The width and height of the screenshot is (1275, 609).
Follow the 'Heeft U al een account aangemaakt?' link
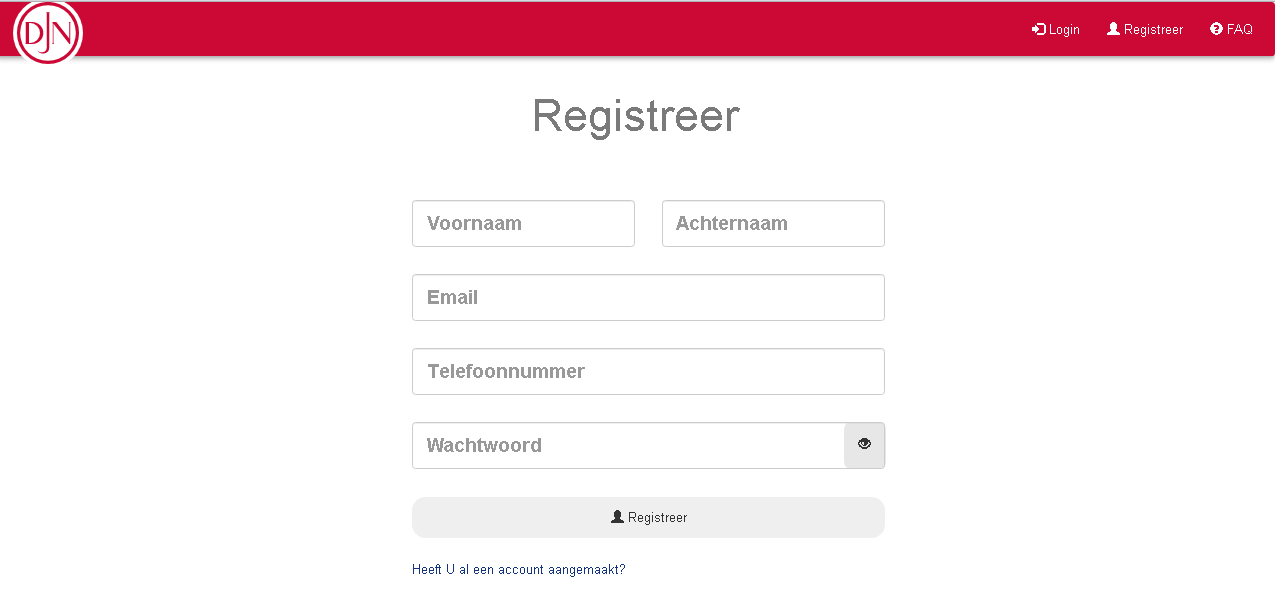click(518, 570)
